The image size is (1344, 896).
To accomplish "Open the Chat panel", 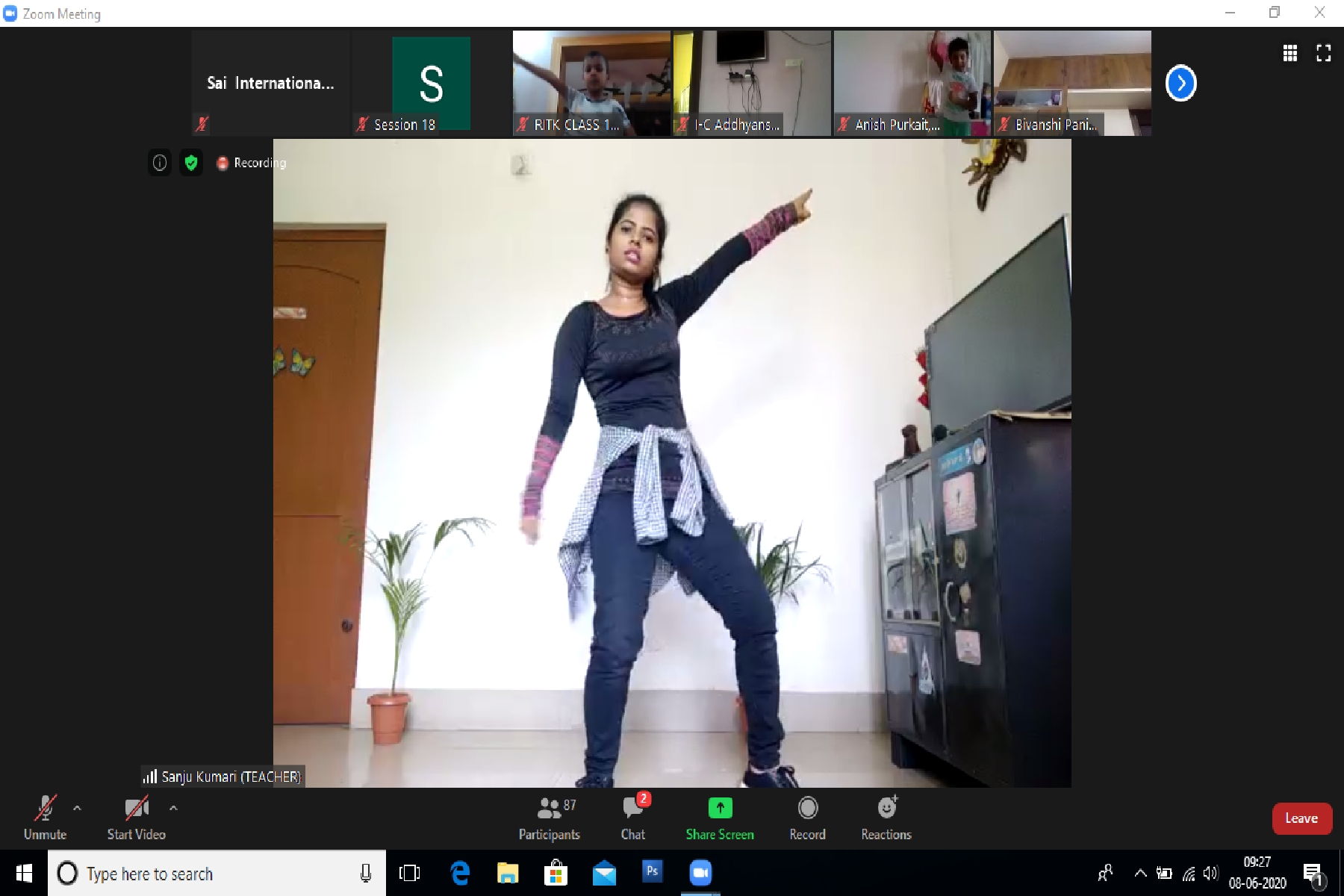I will (632, 818).
